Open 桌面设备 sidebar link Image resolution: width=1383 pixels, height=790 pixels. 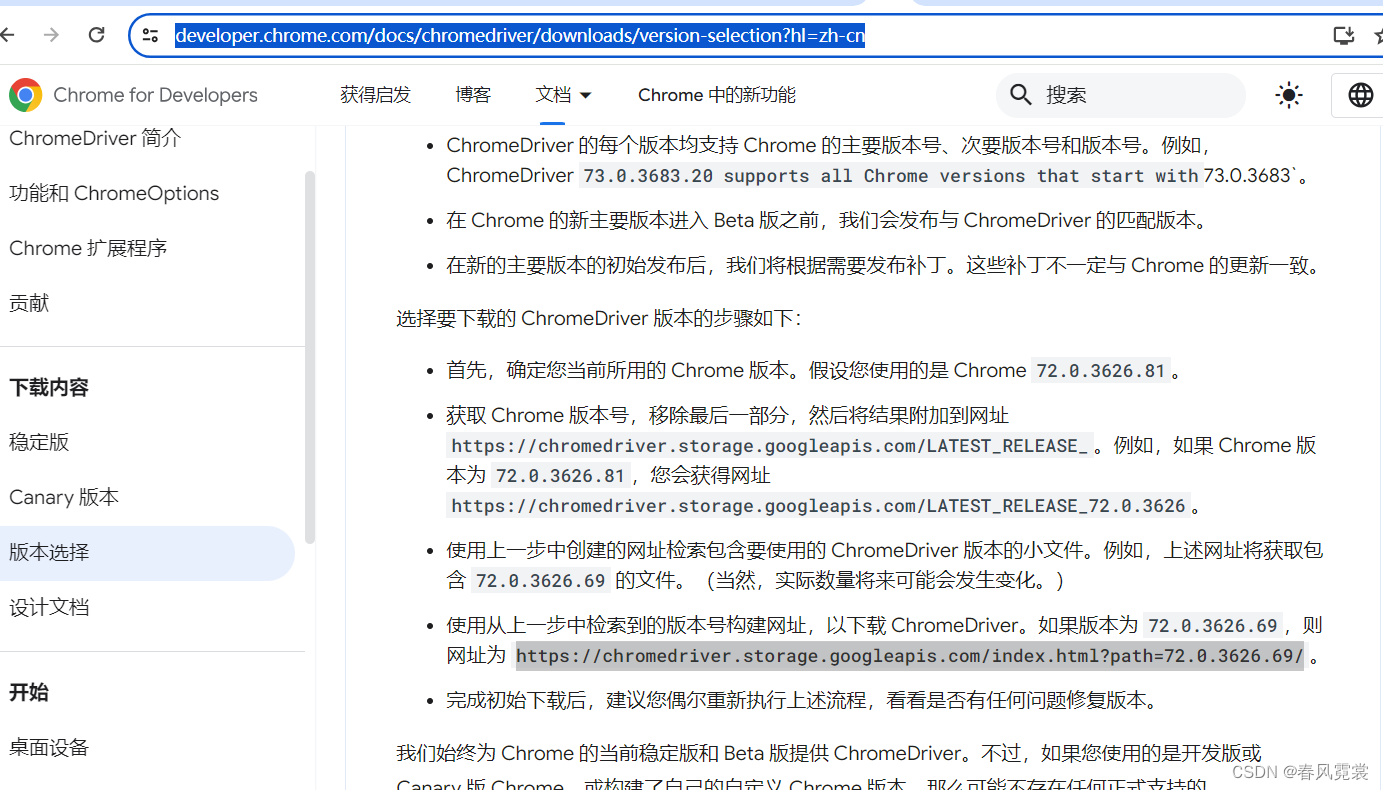coord(49,747)
